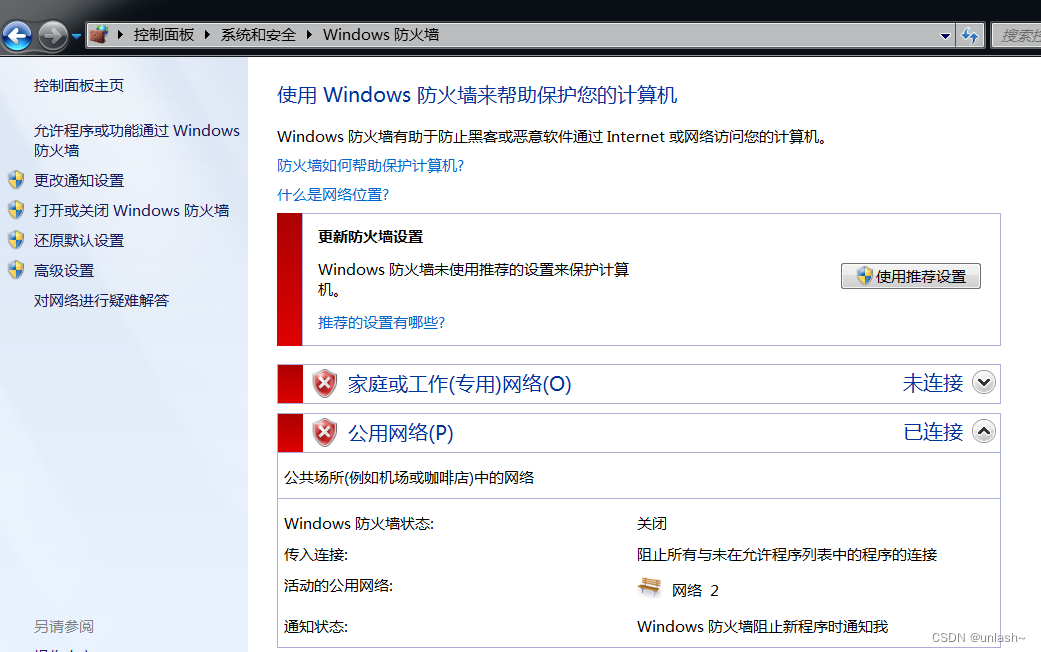Open 对网络进行疑难解答 link
The width and height of the screenshot is (1041, 652).
pyautogui.click(x=102, y=301)
